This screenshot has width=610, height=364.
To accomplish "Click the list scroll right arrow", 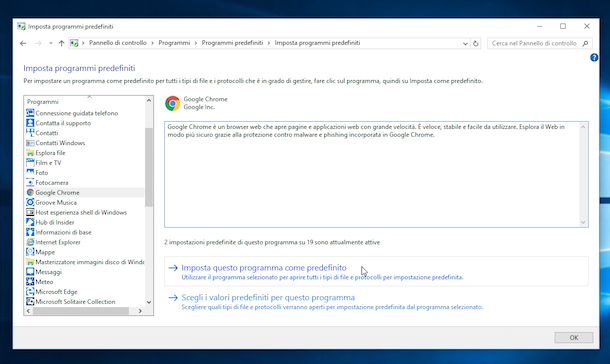I will click(140, 311).
